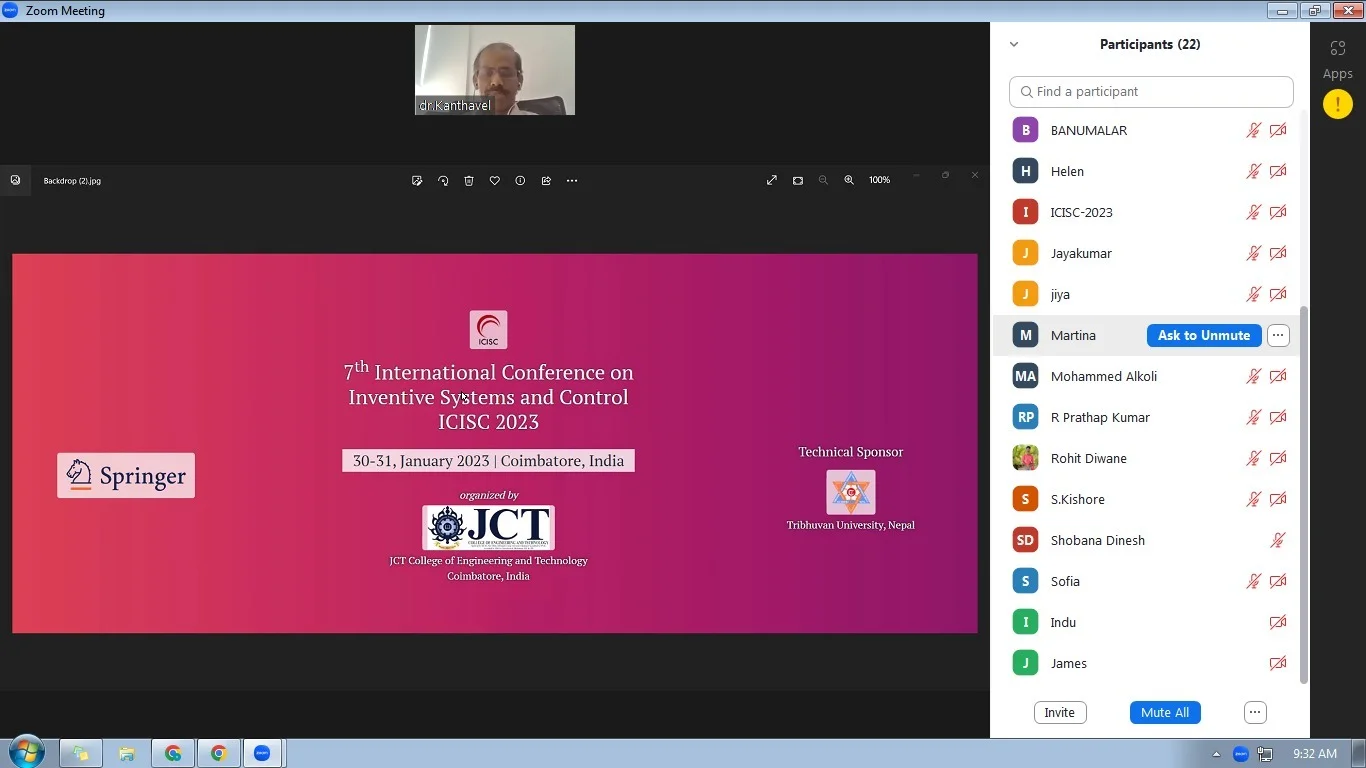Mark the backdrop image as favorite with heart
Image resolution: width=1366 pixels, height=768 pixels.
point(495,181)
